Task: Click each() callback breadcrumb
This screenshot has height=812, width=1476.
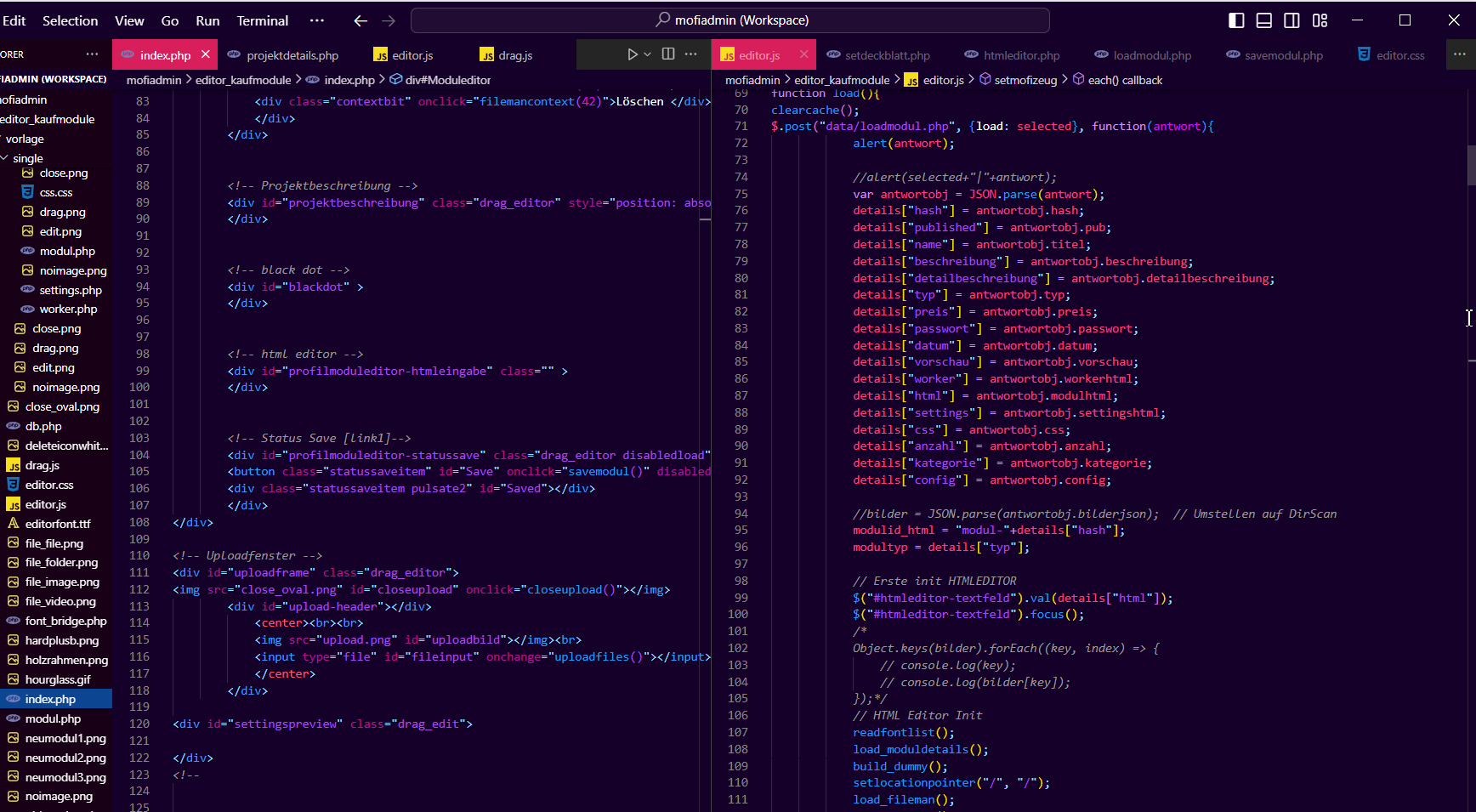Action: pos(1125,80)
